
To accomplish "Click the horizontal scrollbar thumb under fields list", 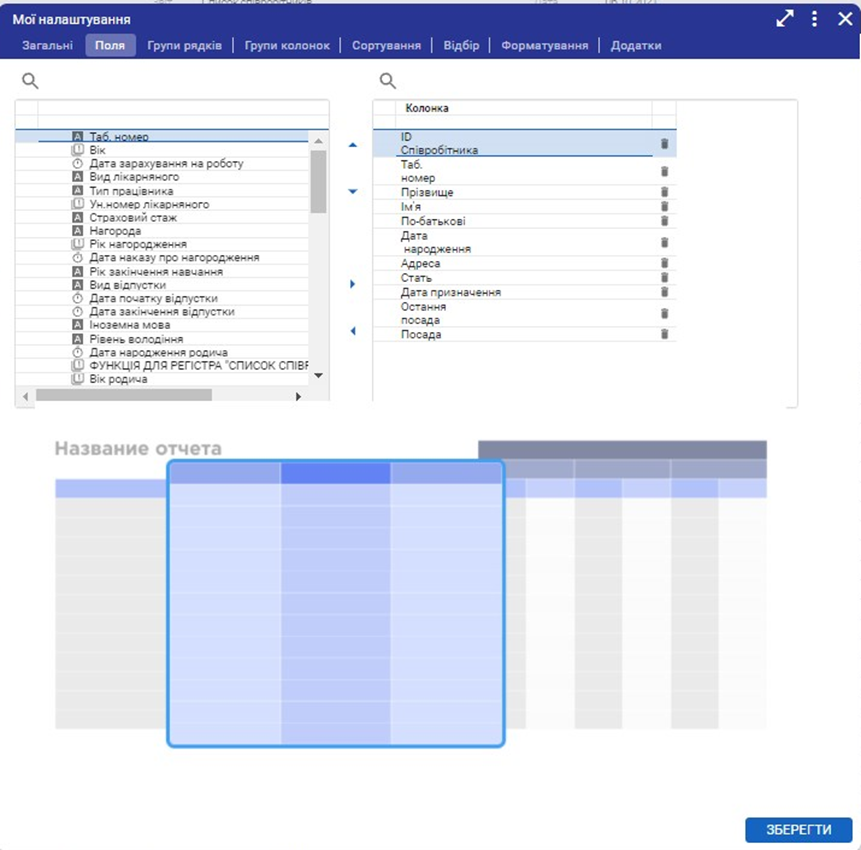I will [x=123, y=396].
